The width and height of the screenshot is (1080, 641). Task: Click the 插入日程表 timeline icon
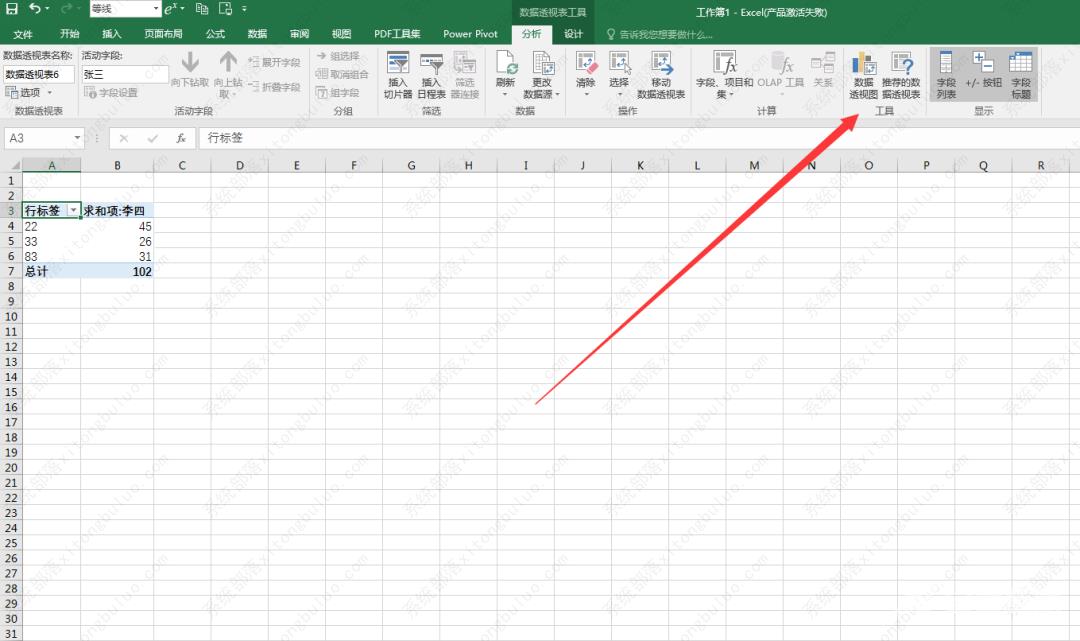431,74
